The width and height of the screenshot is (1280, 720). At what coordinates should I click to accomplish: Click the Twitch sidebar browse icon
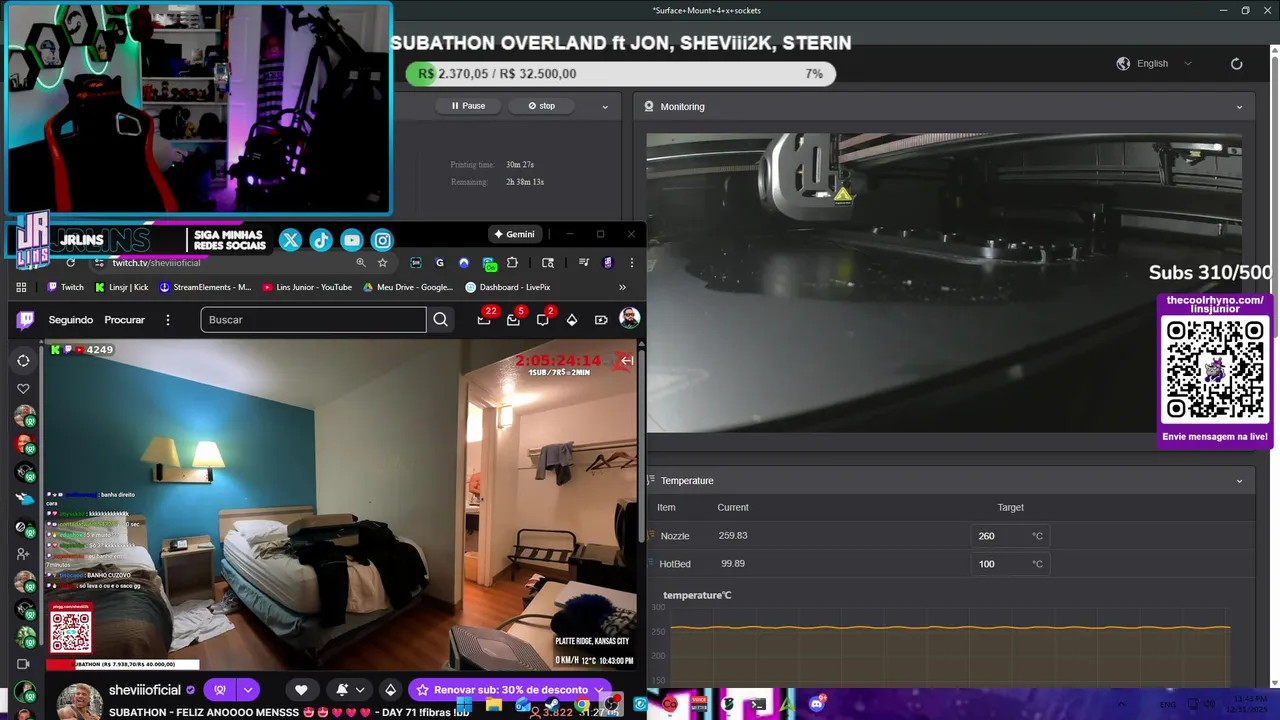click(24, 361)
